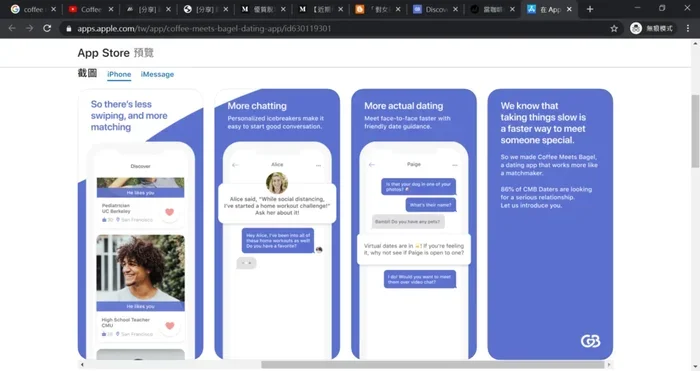Screen dimensions: 700x371
Task: Open the 'We know that taking things slow' screenshot
Action: (x=550, y=224)
